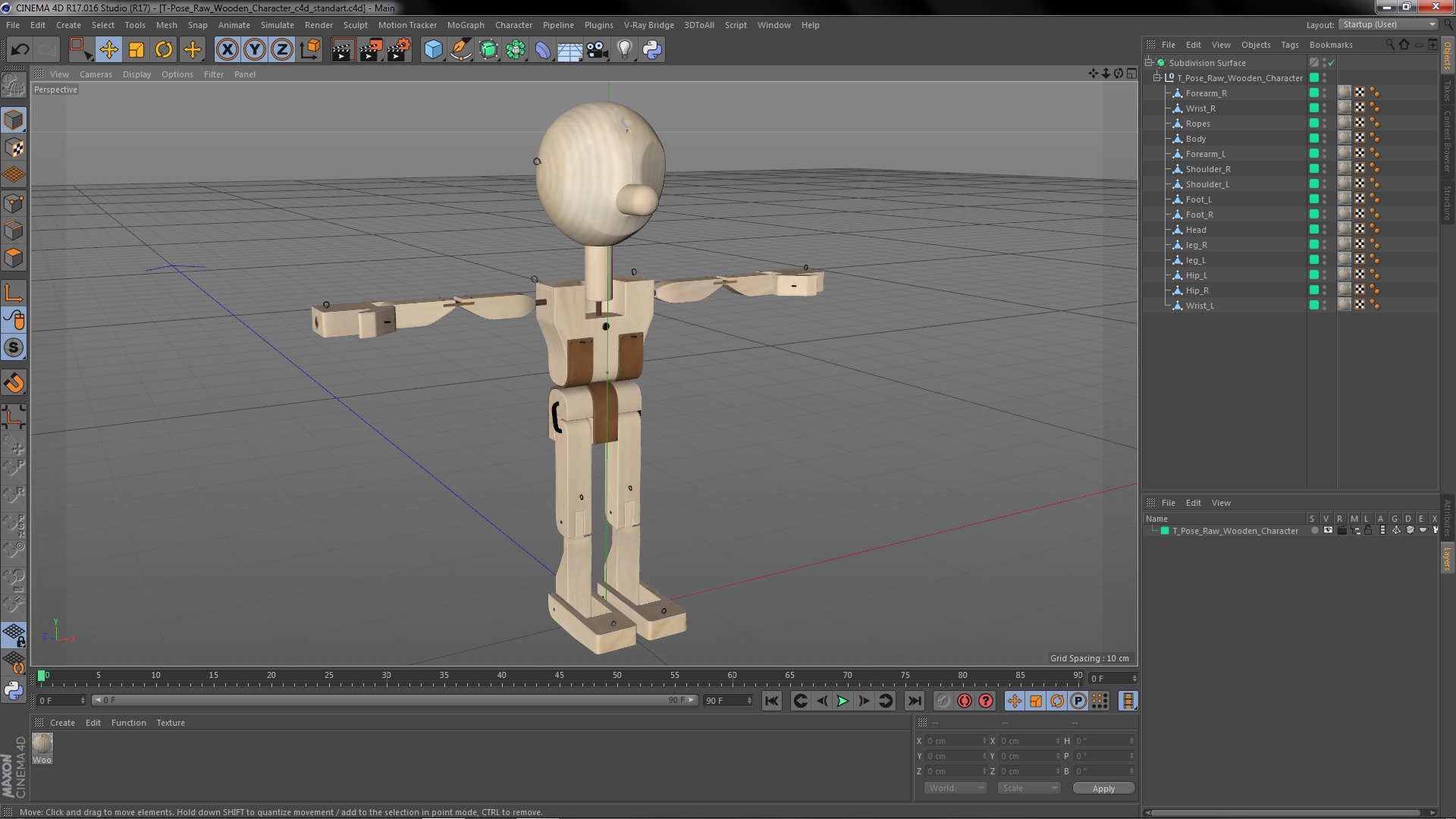1456x819 pixels.
Task: Enable Edges mode
Action: (x=14, y=231)
